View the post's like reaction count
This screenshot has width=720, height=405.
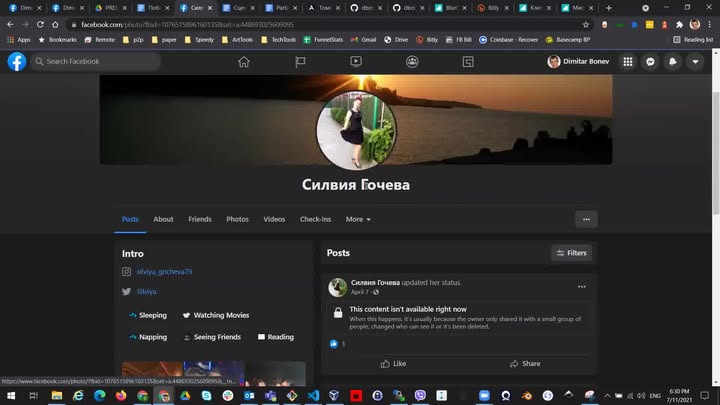coord(338,344)
